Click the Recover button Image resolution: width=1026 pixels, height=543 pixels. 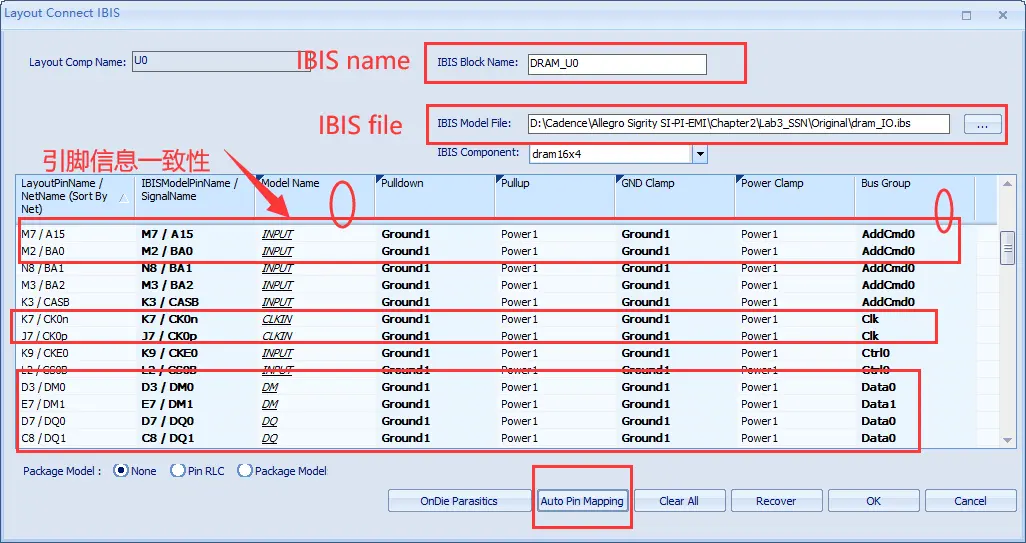point(775,501)
